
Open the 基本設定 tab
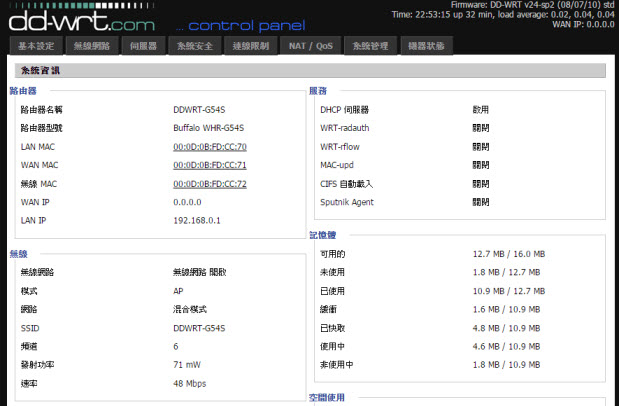click(36, 46)
